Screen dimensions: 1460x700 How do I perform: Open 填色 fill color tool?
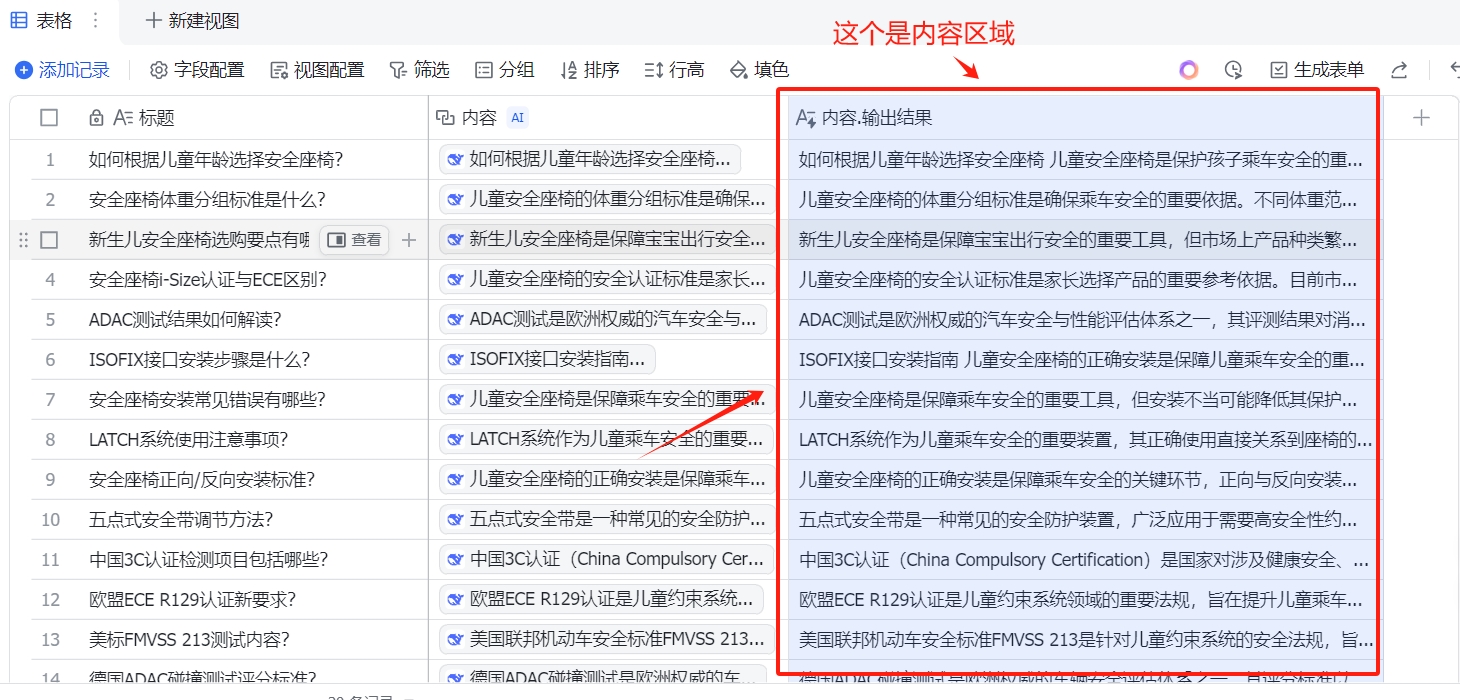point(760,70)
